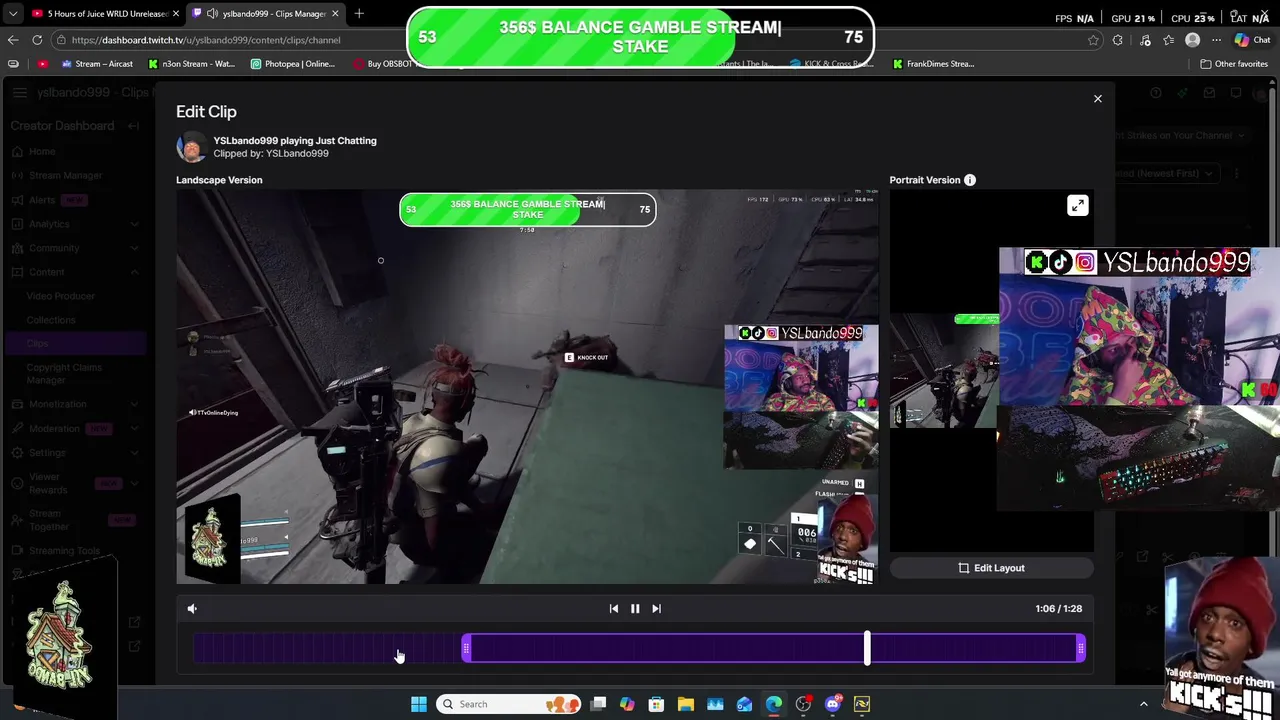Skip forward with the next button

click(x=656, y=608)
